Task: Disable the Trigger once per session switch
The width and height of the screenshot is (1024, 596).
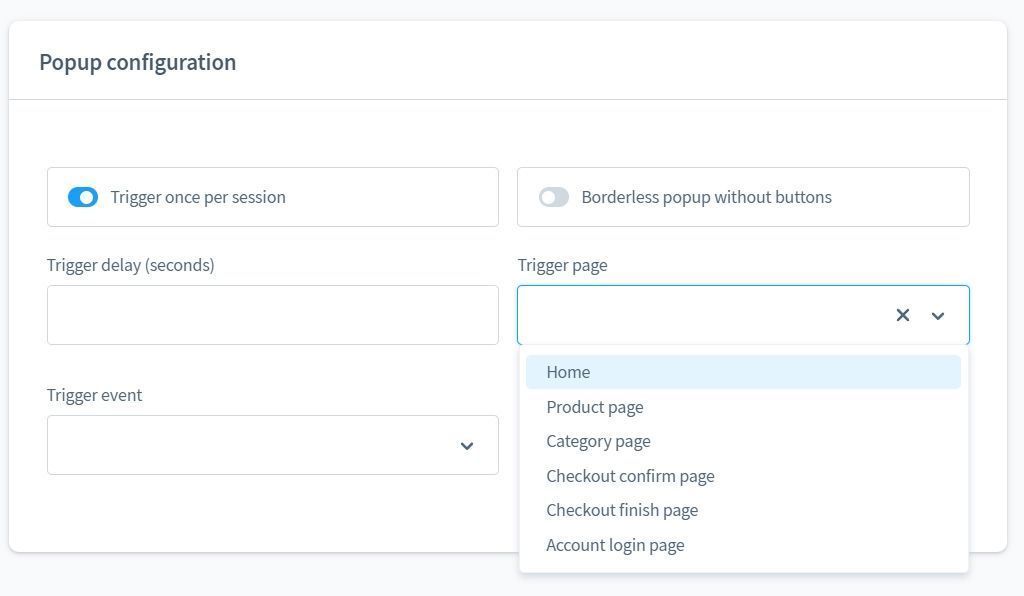Action: point(83,197)
